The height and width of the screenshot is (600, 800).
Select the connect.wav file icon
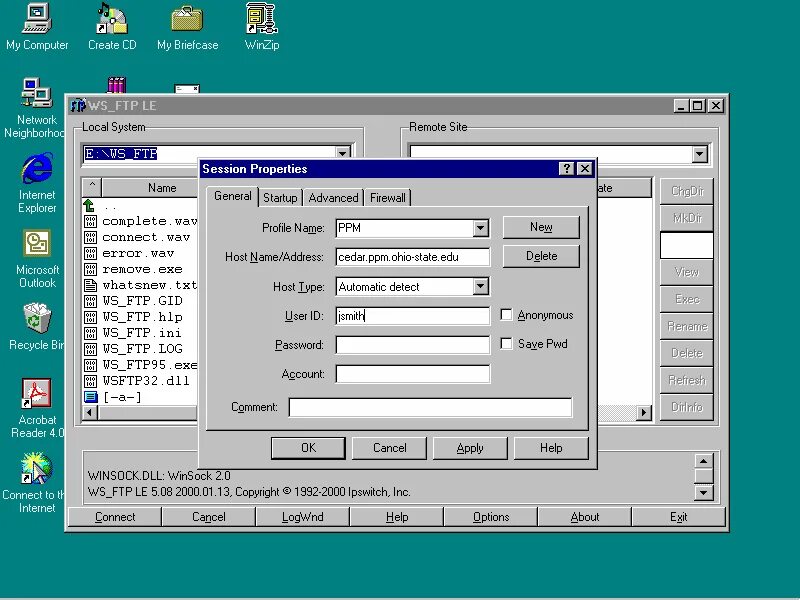90,237
